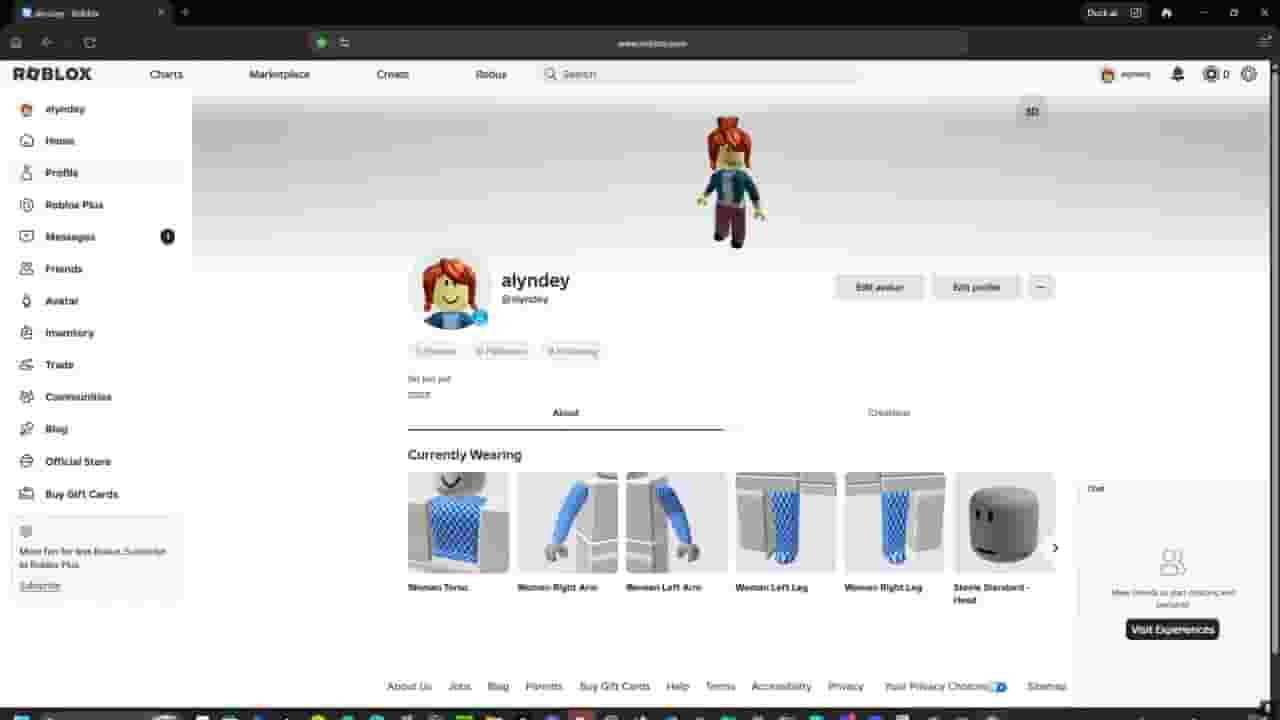The height and width of the screenshot is (720, 1280).
Task: Click the Home icon in the sidebar
Action: coord(27,141)
